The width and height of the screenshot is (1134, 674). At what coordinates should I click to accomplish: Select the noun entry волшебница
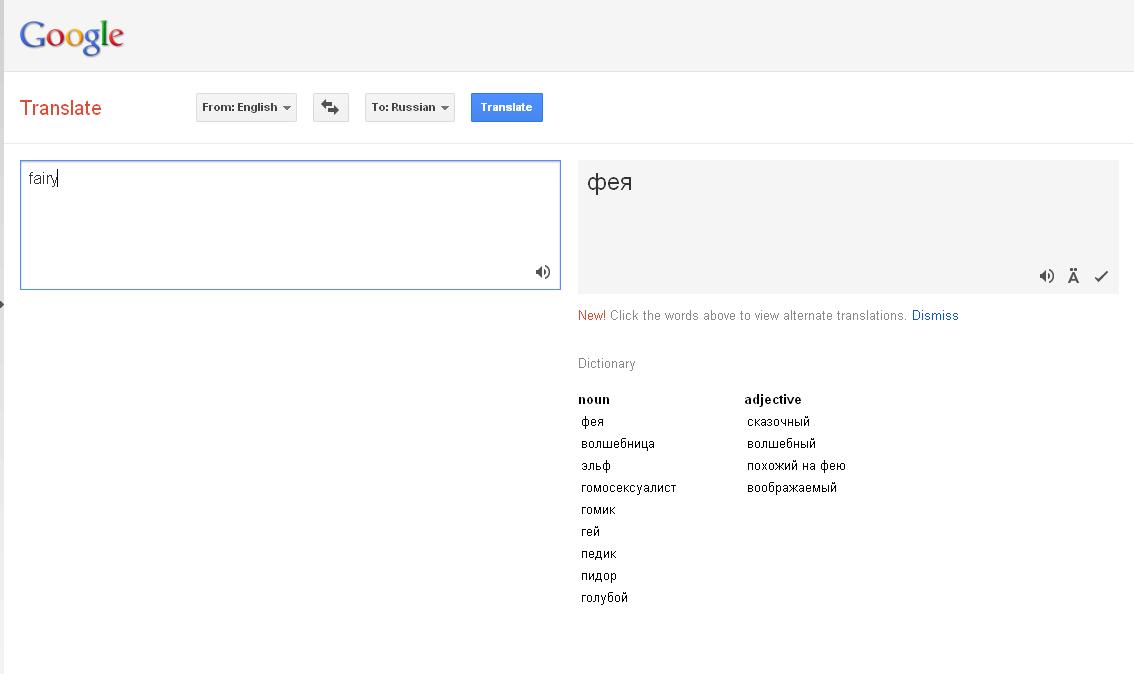pos(618,444)
